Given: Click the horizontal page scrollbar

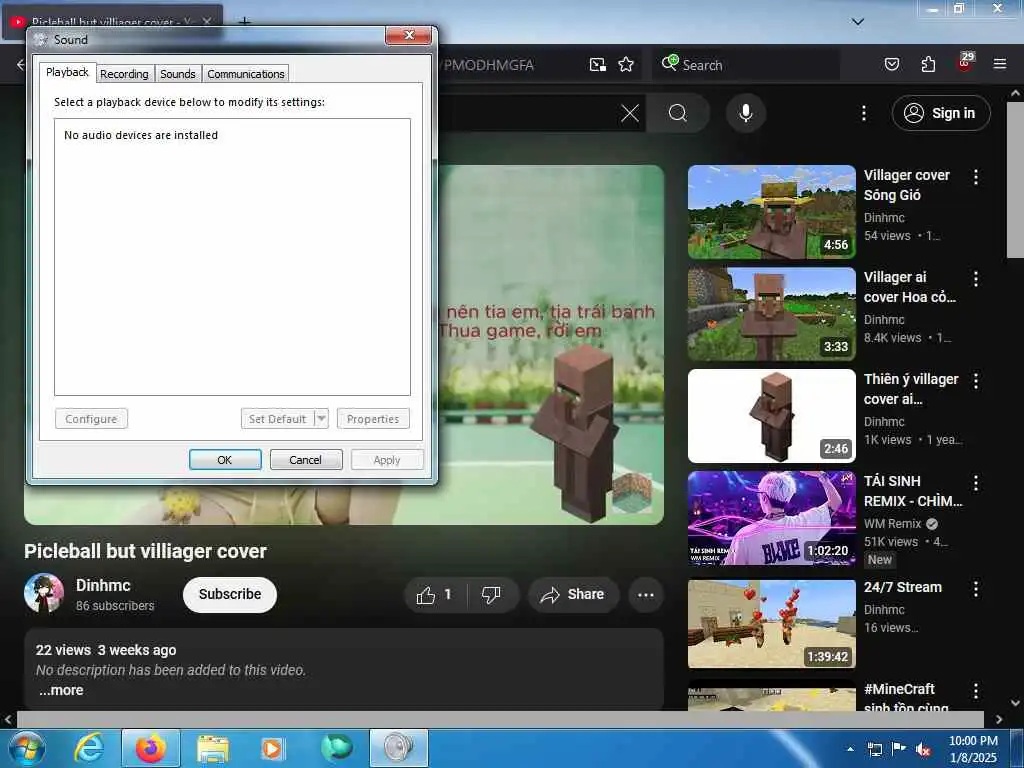Looking at the screenshot, I should (500, 719).
